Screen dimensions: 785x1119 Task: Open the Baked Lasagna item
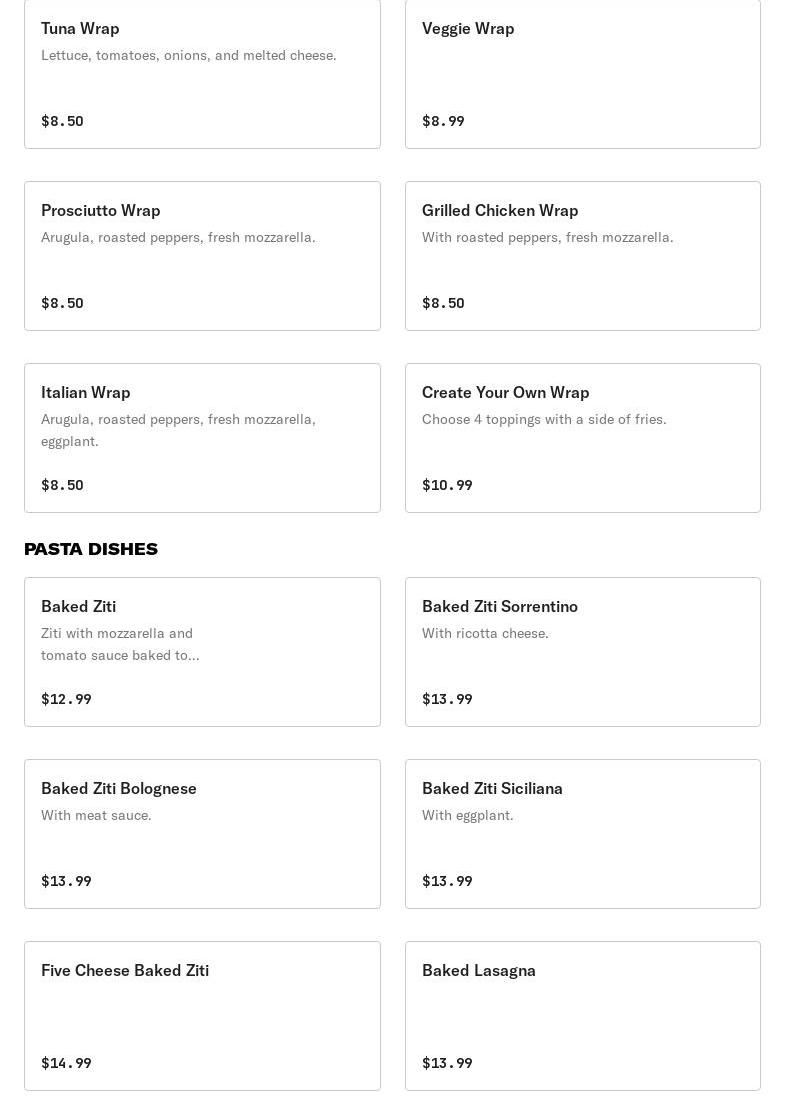point(582,1016)
